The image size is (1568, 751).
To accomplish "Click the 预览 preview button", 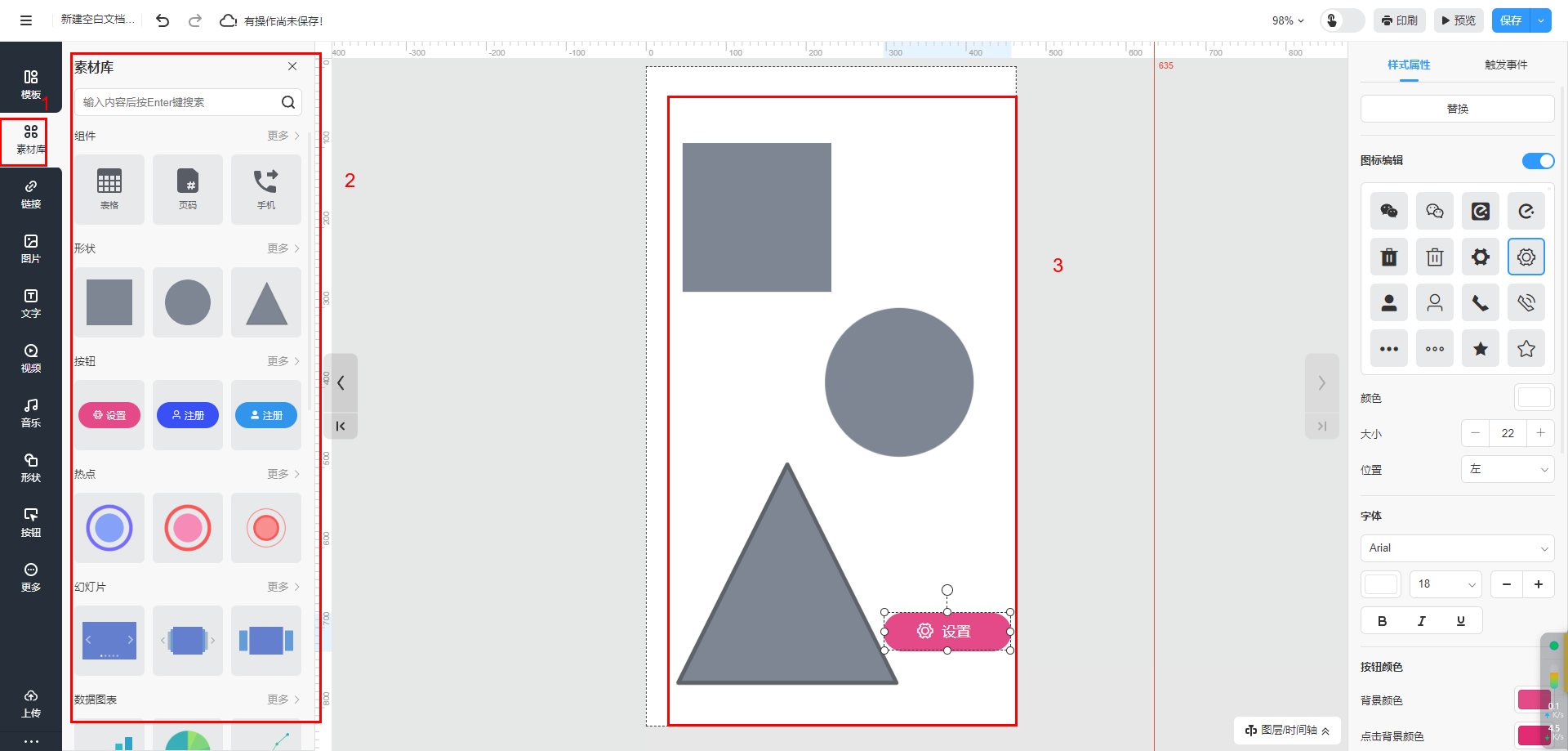I will tap(1459, 20).
